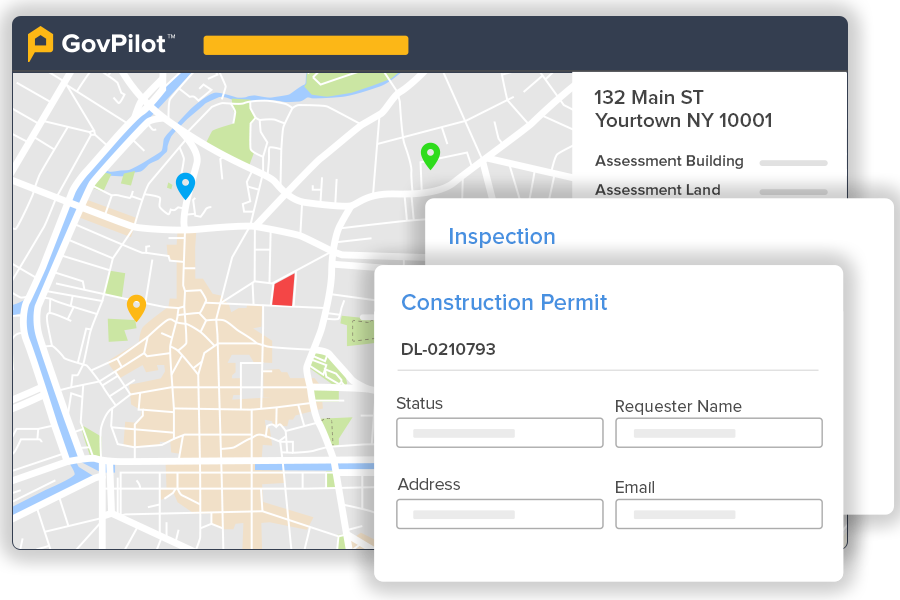Viewport: 900px width, 600px height.
Task: Open the Inspection panel
Action: [x=502, y=236]
